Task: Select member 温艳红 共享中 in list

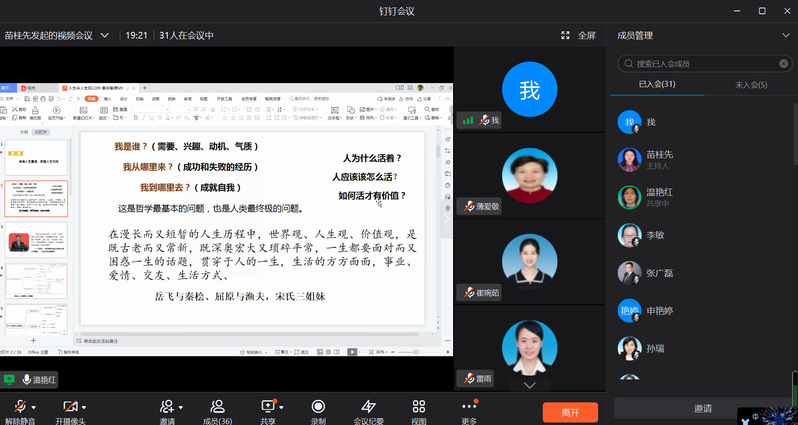Action: pos(702,197)
